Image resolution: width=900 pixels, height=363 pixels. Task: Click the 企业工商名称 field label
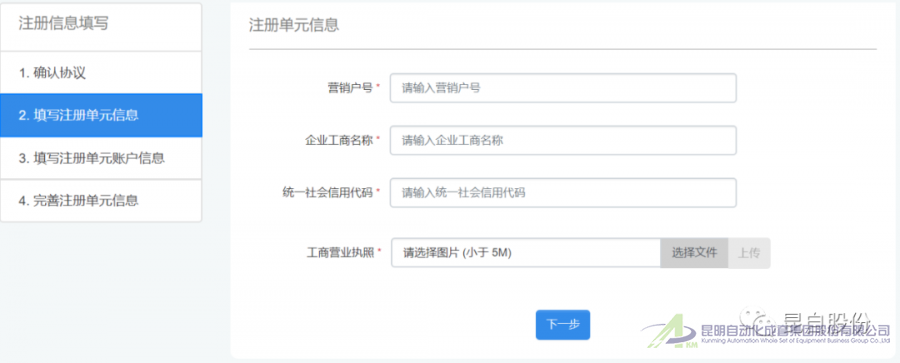[x=339, y=140]
